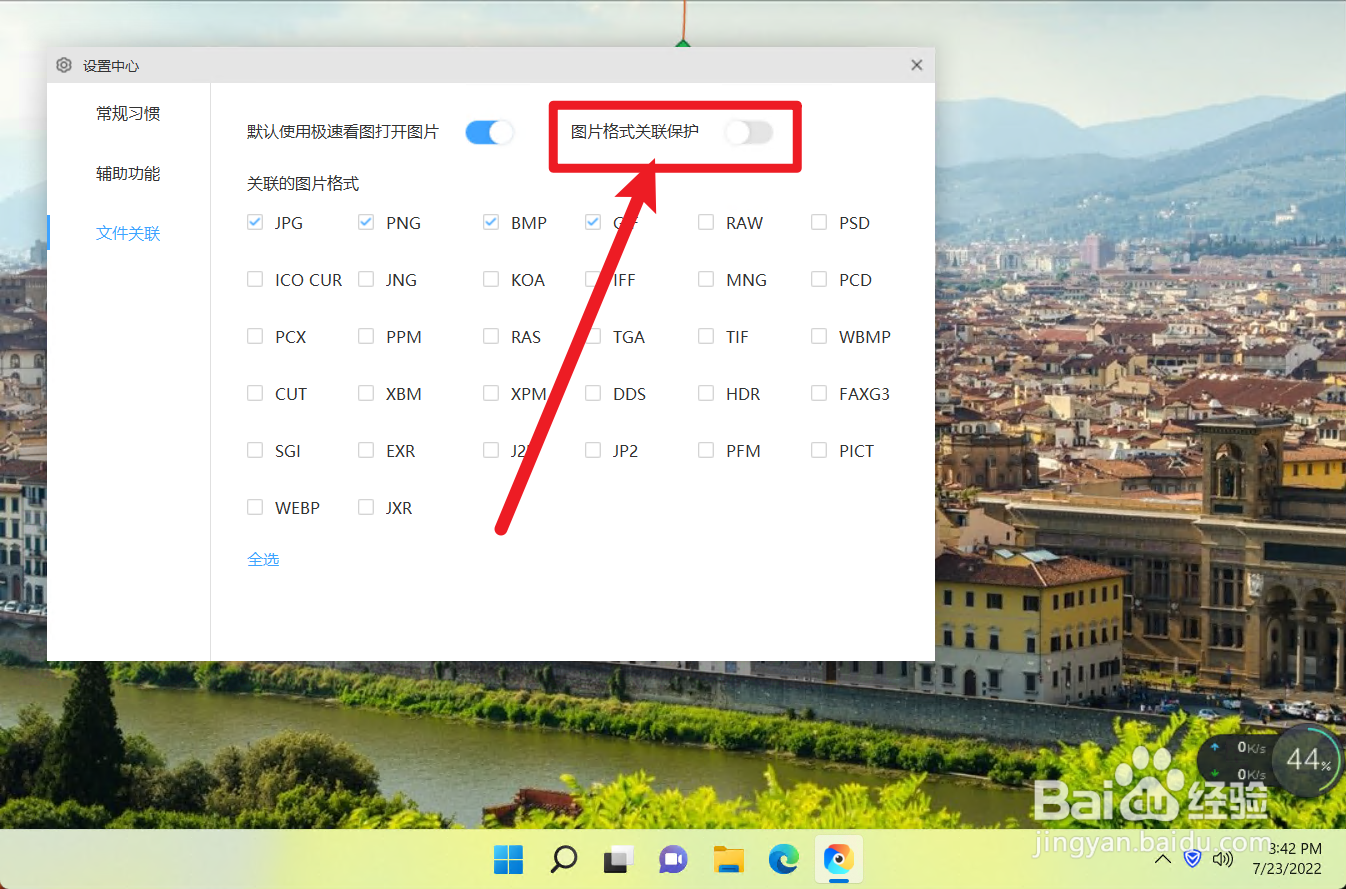Uncheck the JPG format checkbox
This screenshot has width=1346, height=889.
[x=255, y=222]
